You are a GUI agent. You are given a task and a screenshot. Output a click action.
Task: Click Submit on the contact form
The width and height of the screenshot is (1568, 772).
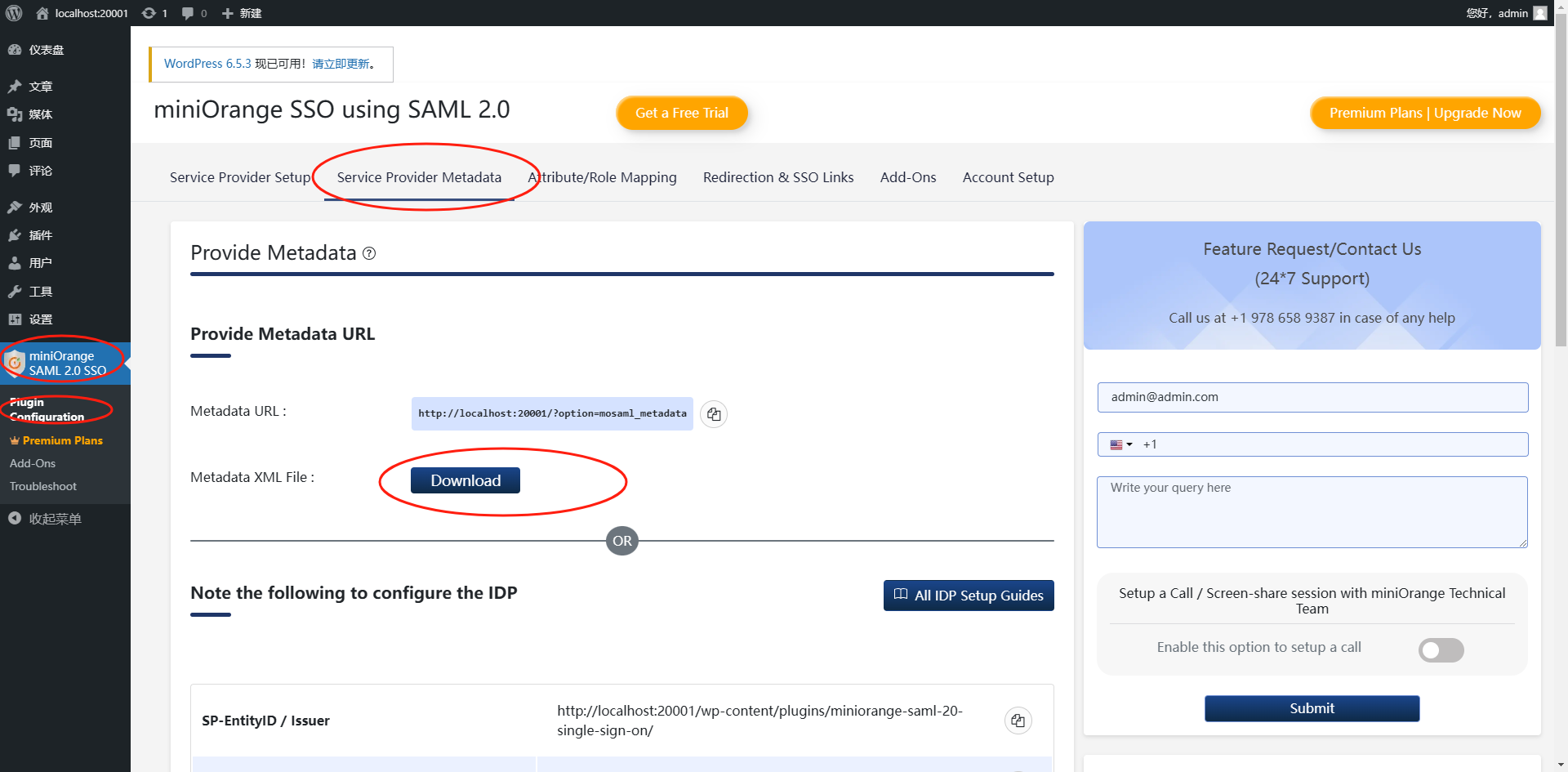tap(1312, 708)
